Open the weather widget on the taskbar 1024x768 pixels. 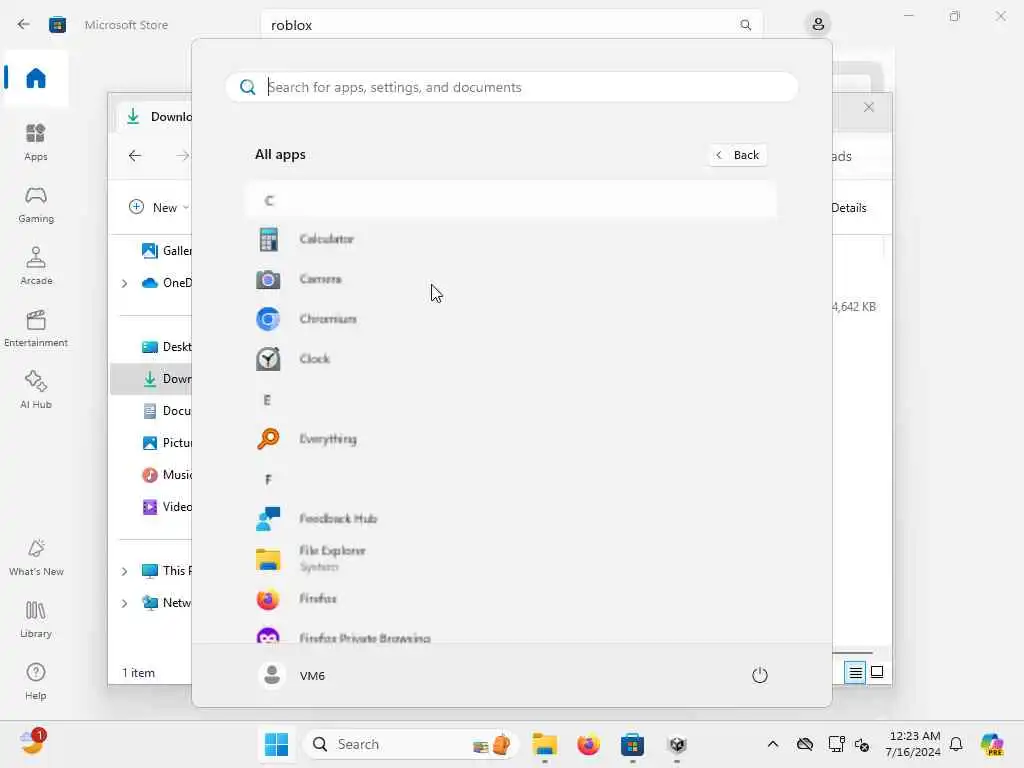click(33, 742)
